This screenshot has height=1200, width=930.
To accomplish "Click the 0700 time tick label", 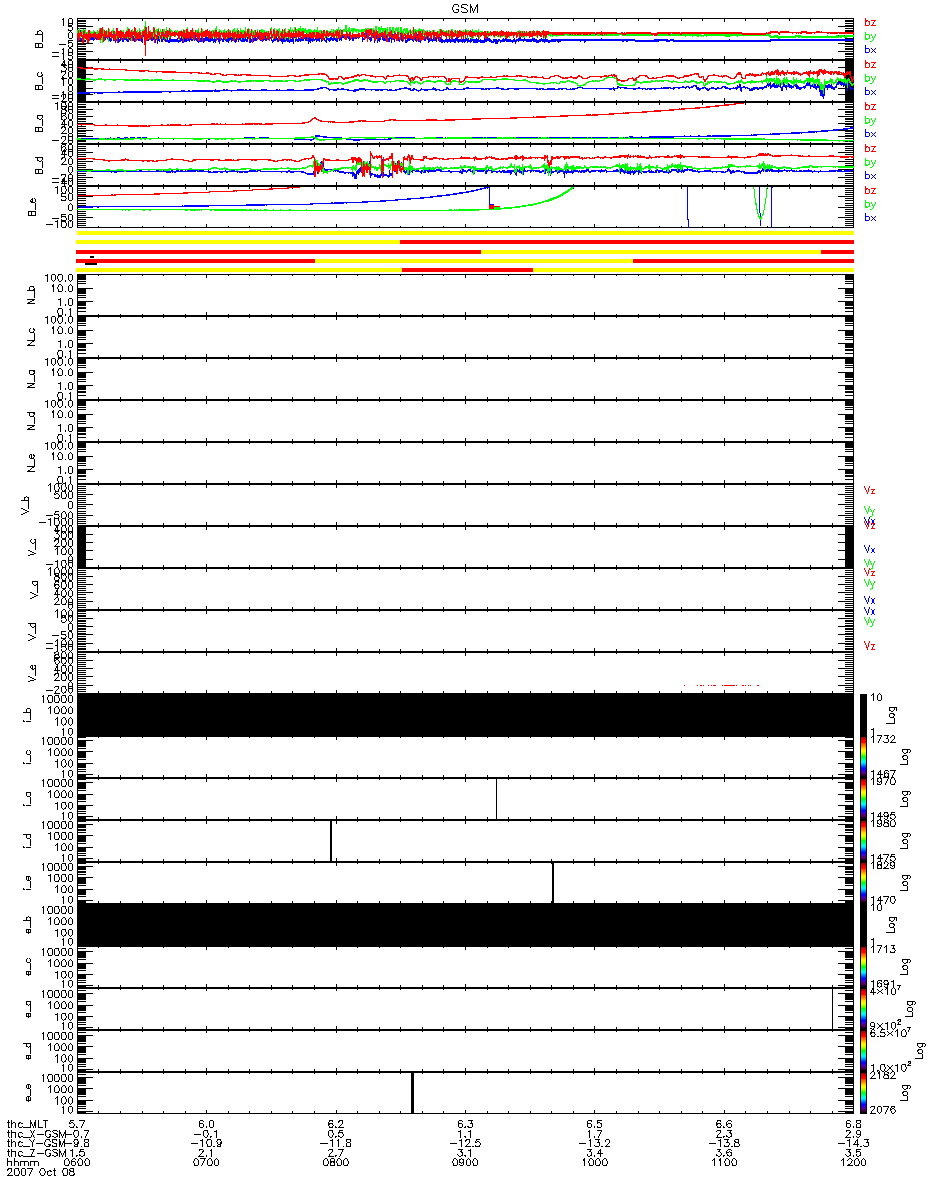I will pos(207,1164).
